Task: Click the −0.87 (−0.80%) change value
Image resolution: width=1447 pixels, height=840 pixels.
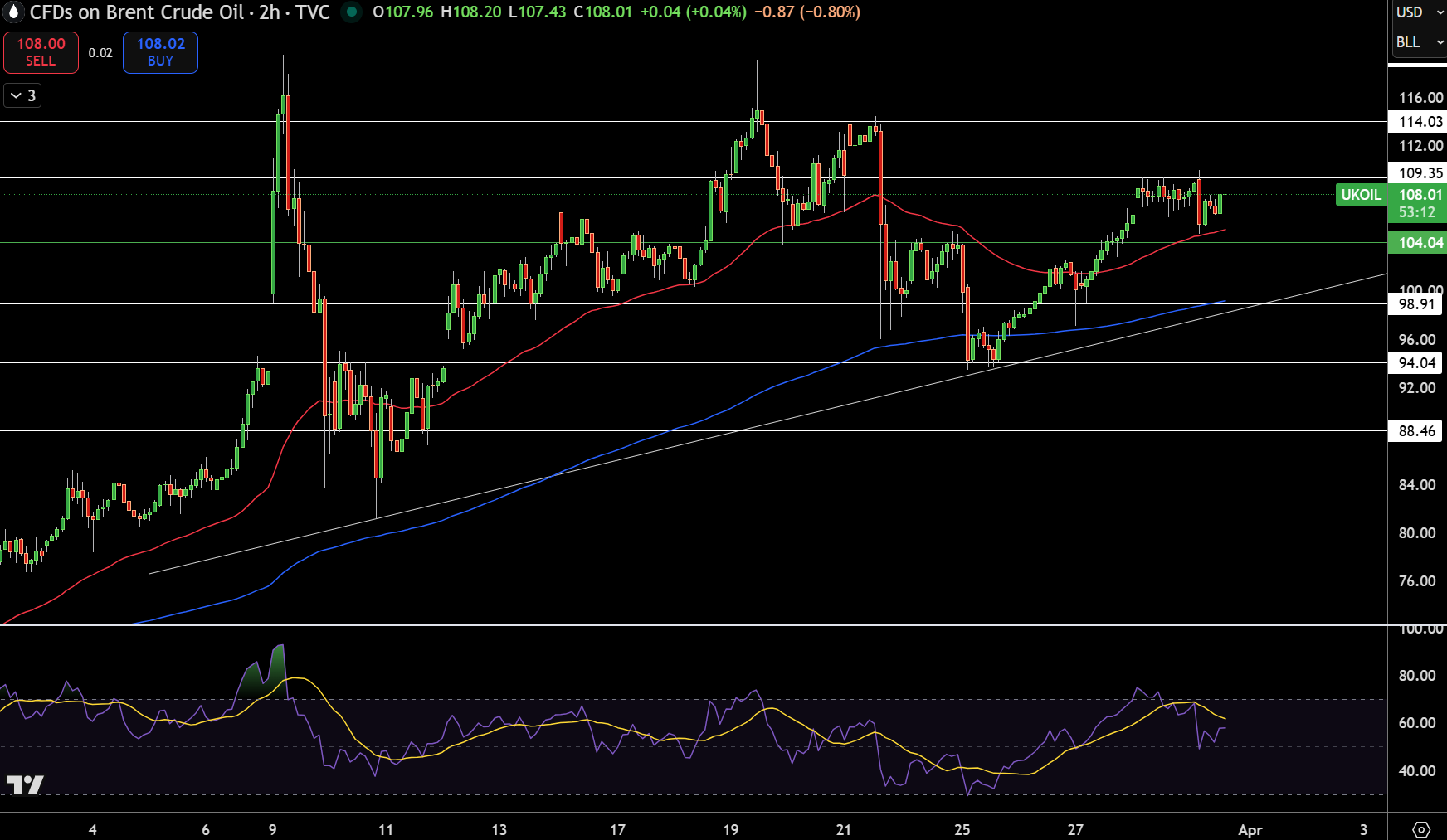Action: pos(807,12)
